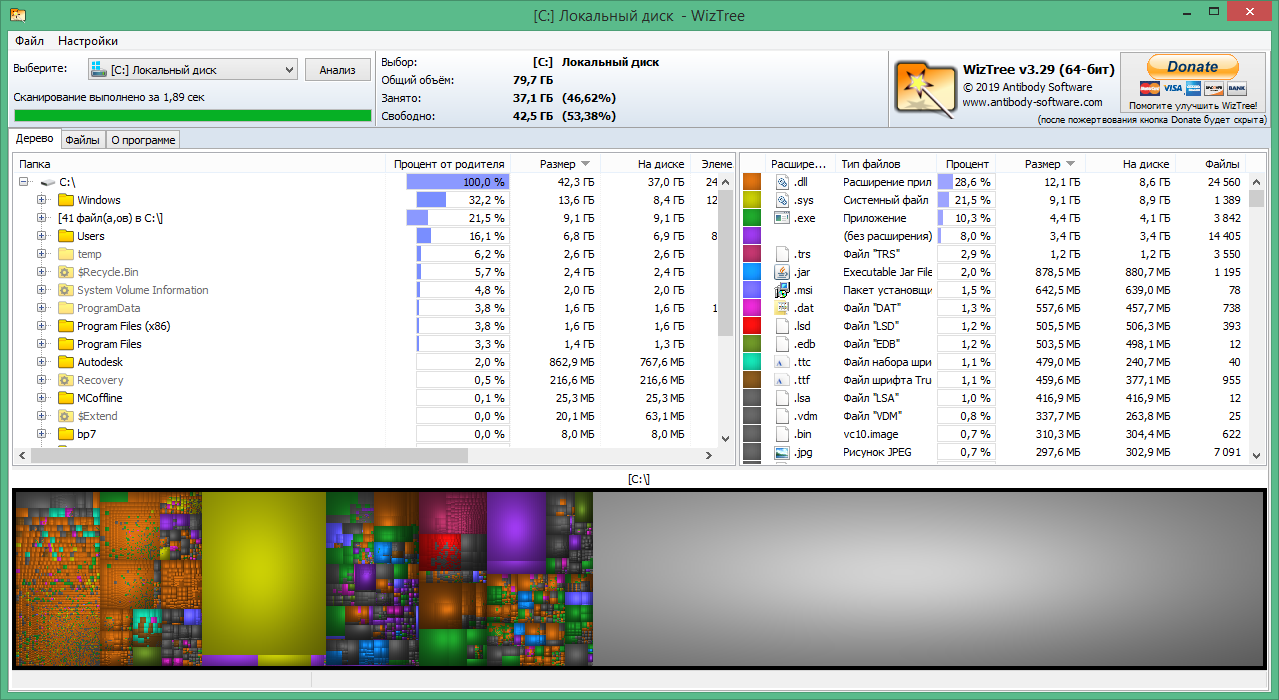This screenshot has width=1279, height=700.
Task: Click the C:\ drive icon in tree
Action: point(48,182)
